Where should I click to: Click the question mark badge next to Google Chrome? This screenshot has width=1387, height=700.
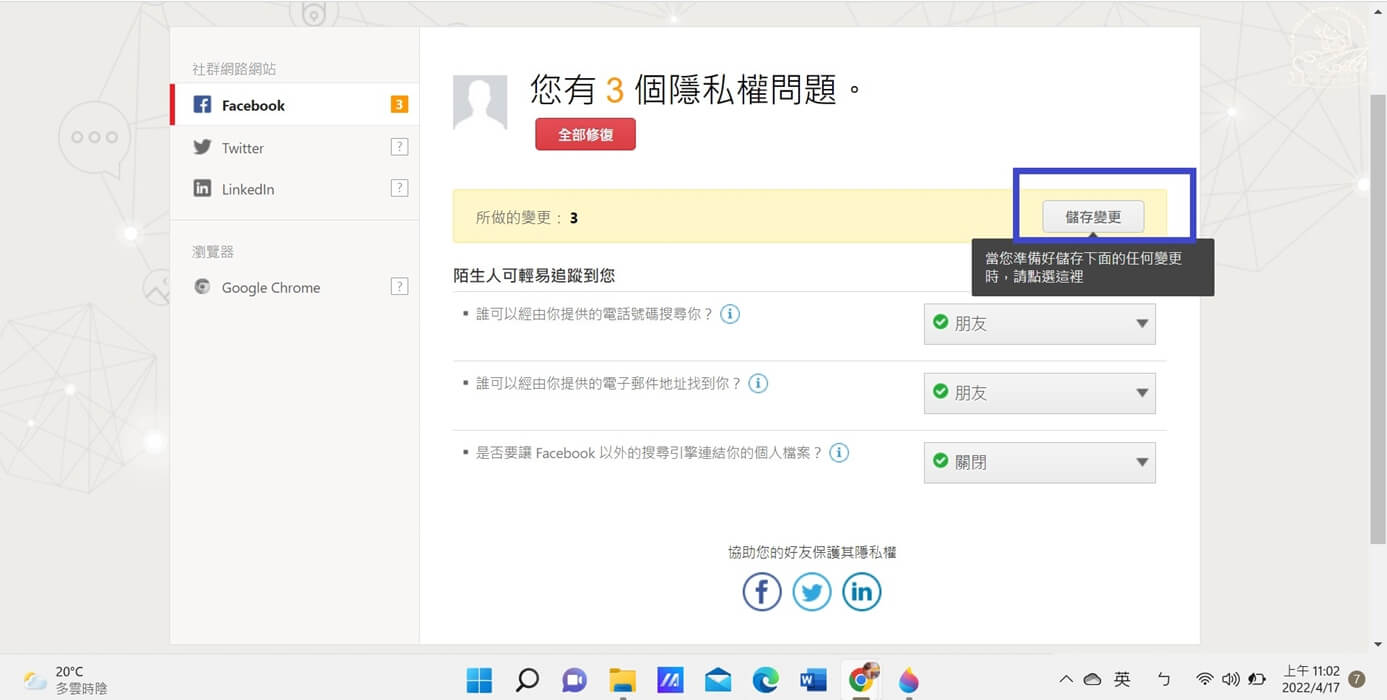(x=400, y=286)
